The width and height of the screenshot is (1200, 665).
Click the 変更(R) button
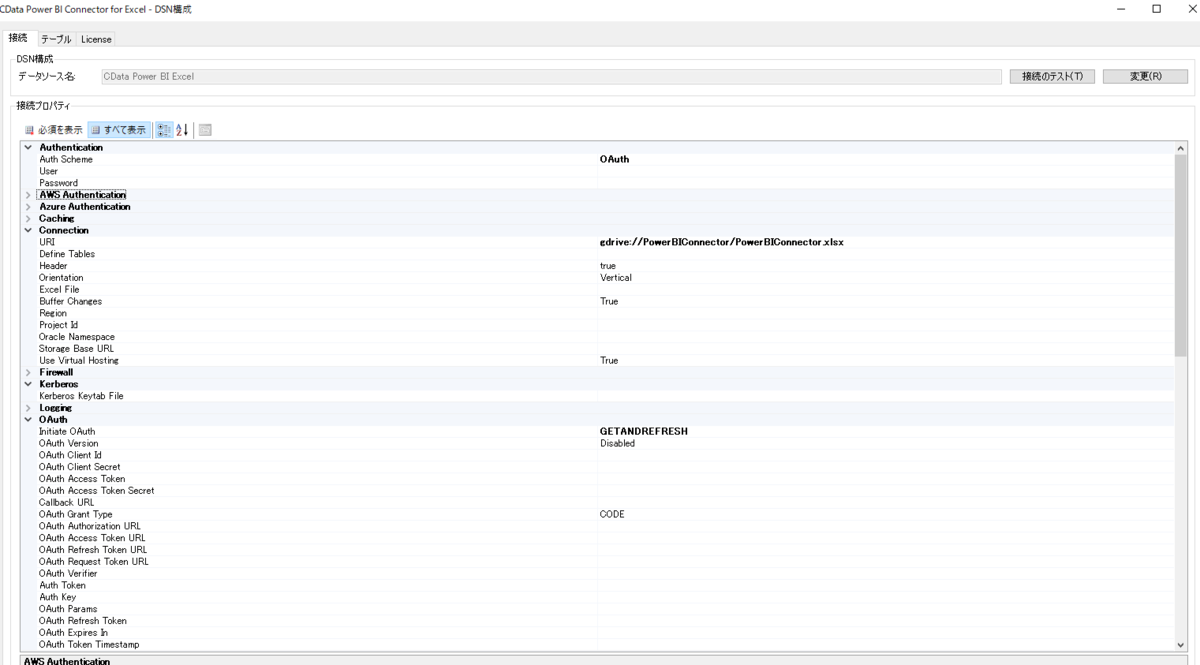[1145, 77]
